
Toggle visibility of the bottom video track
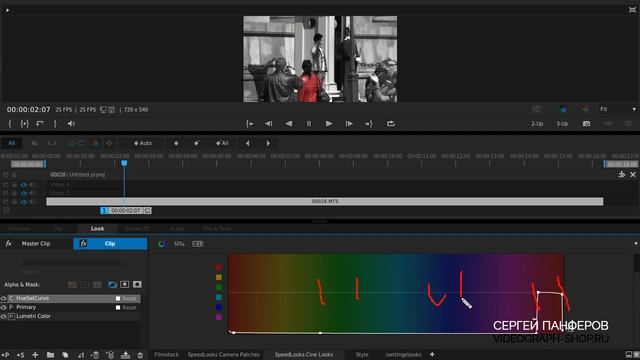pos(24,202)
